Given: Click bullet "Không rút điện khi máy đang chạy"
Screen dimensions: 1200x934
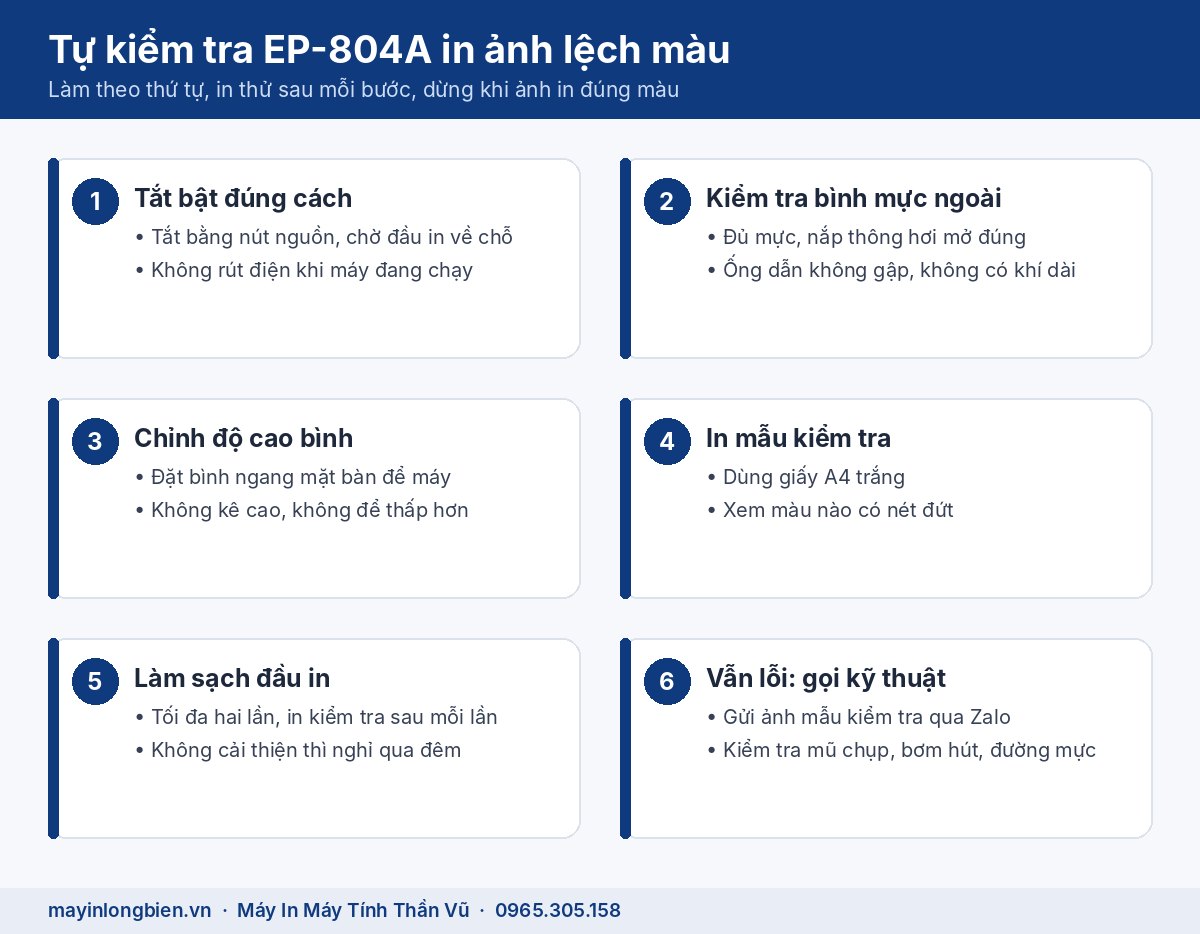Looking at the screenshot, I should [x=303, y=269].
